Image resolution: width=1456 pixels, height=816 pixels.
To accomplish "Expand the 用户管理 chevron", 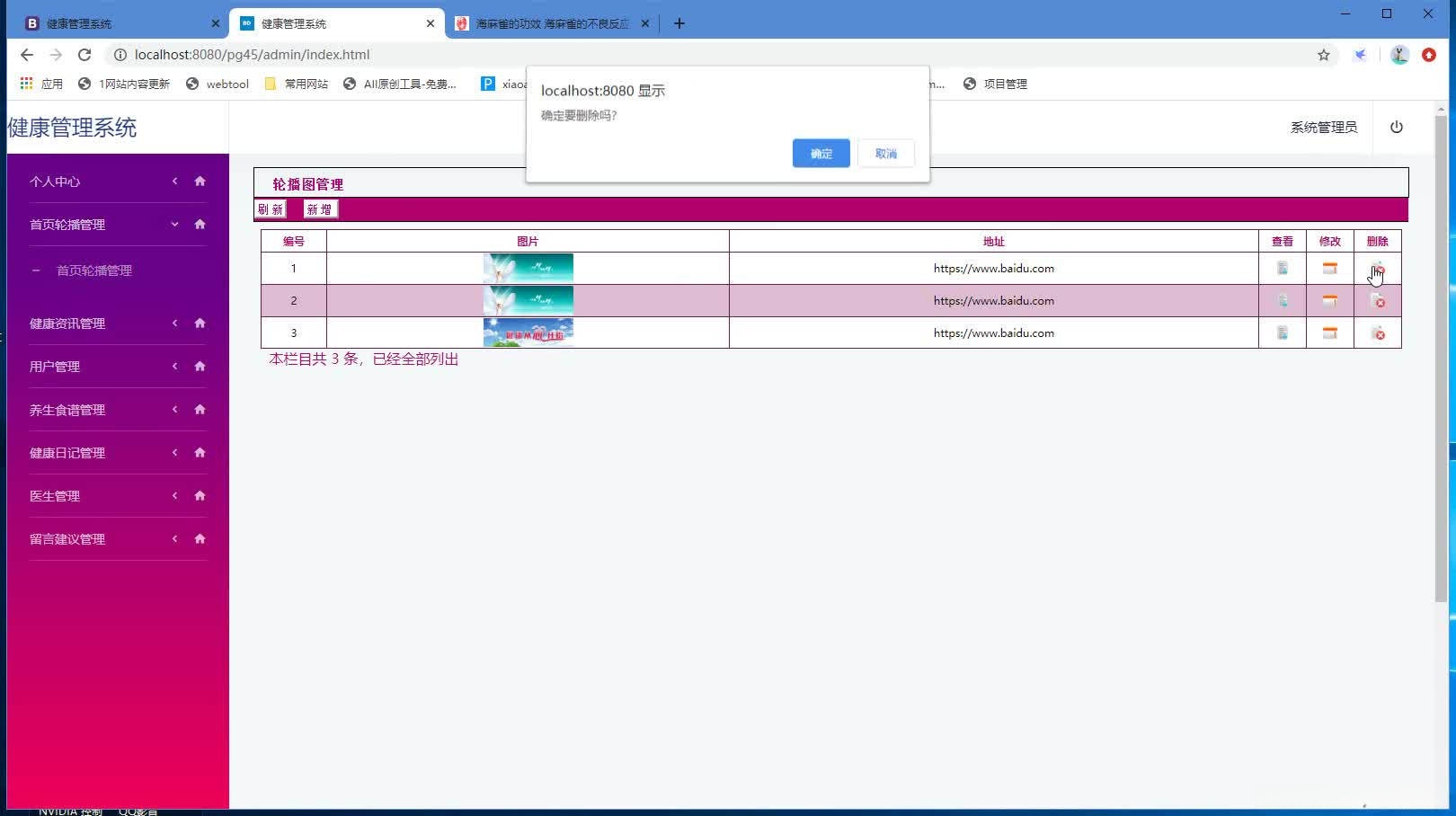I will [x=174, y=366].
